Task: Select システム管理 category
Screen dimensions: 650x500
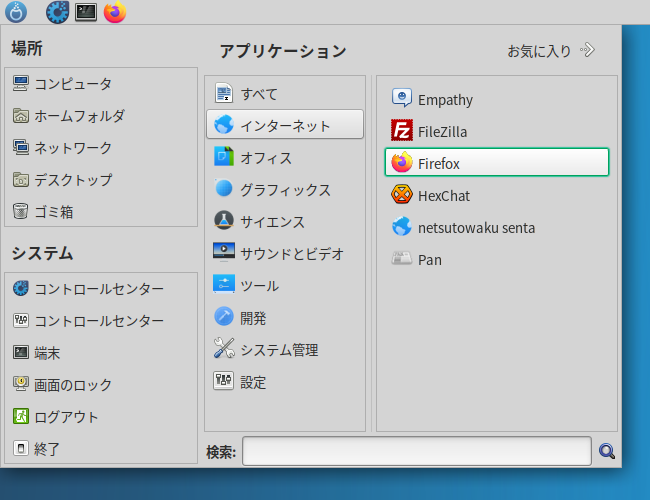Action: (285, 349)
